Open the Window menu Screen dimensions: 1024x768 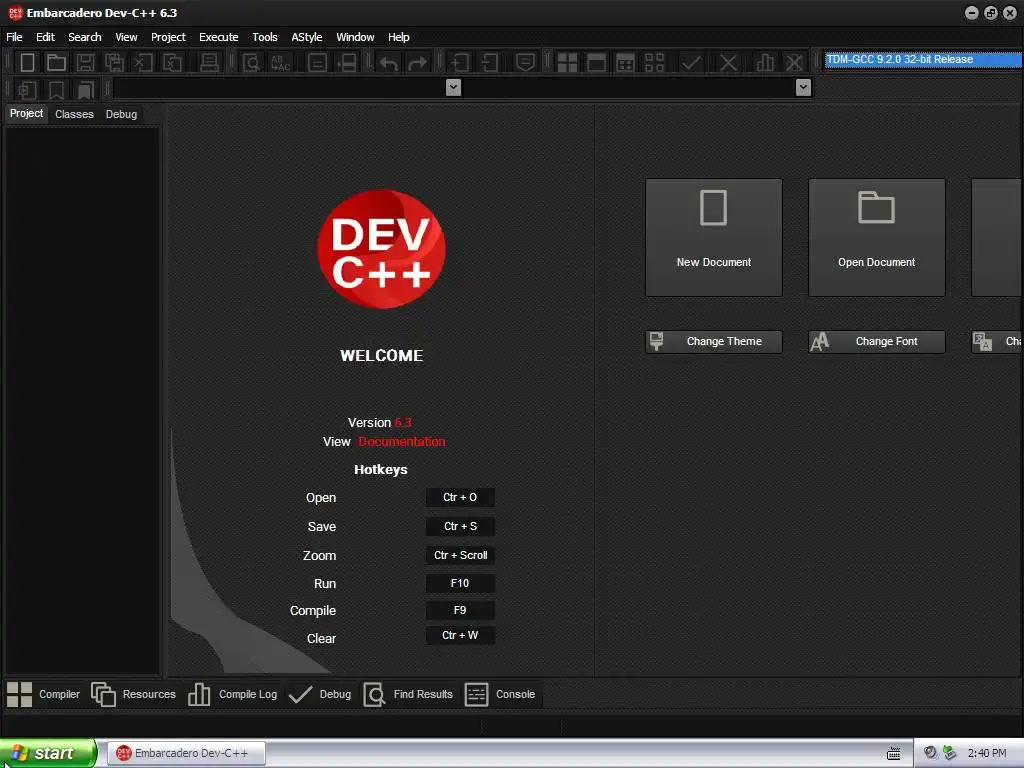[355, 37]
